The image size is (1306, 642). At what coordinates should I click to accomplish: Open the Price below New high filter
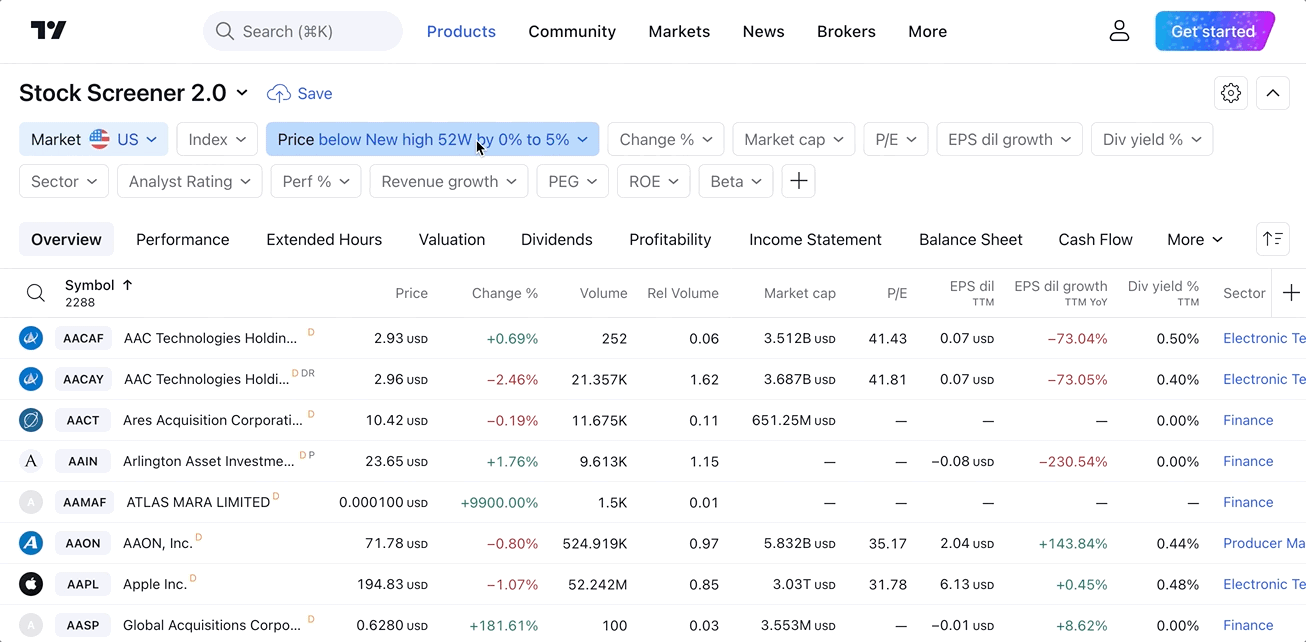[432, 139]
